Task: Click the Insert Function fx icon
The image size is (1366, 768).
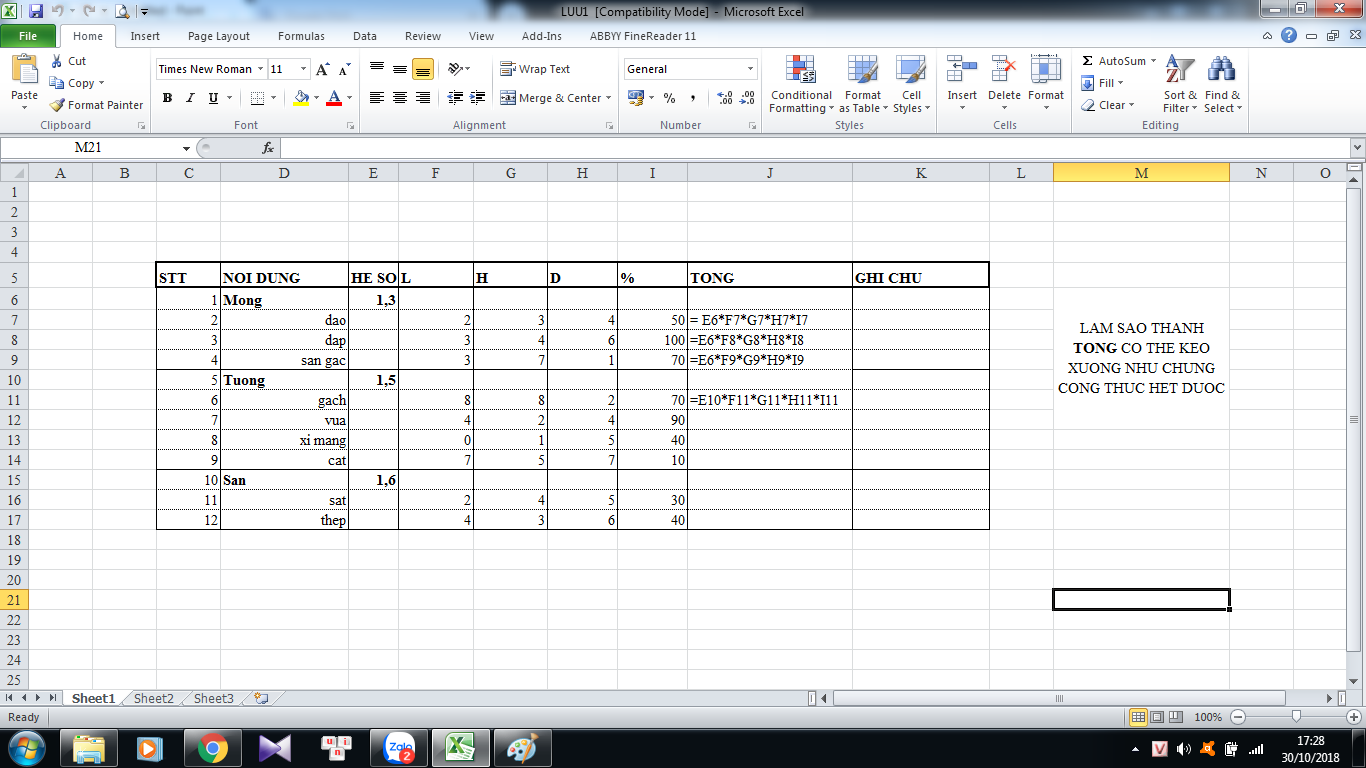Action: point(268,148)
